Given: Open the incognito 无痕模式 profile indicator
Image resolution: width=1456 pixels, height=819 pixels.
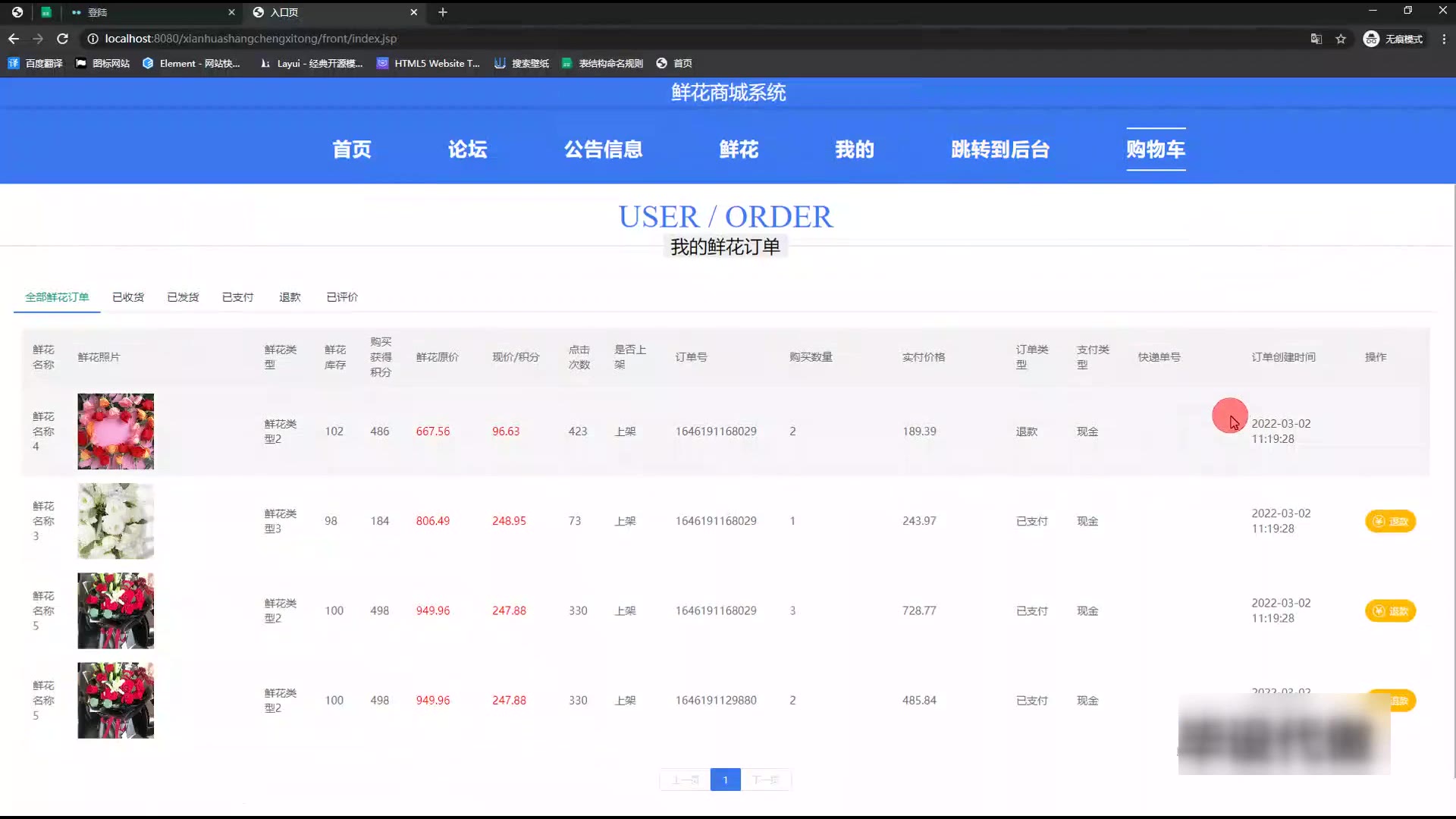Looking at the screenshot, I should coord(1393,39).
